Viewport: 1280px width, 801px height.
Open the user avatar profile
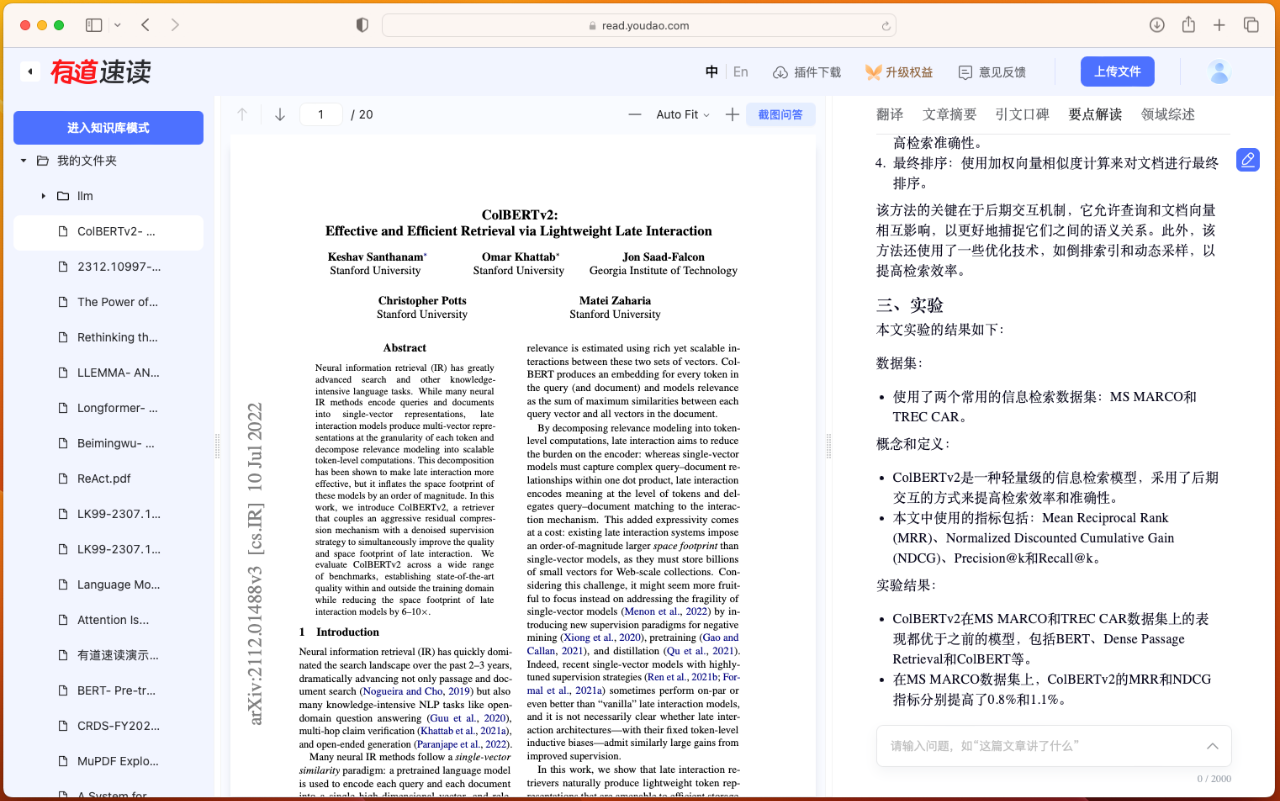point(1218,71)
